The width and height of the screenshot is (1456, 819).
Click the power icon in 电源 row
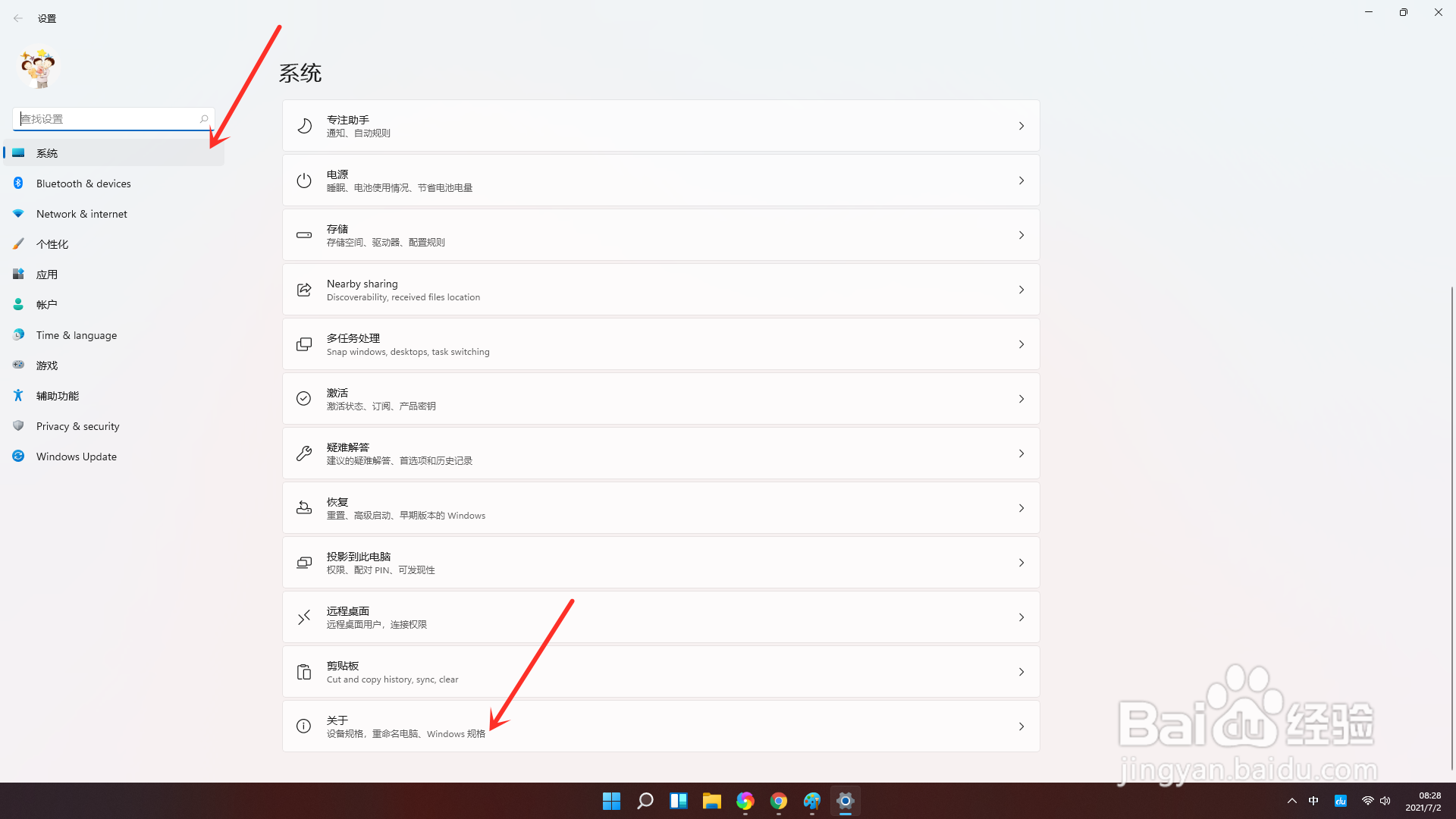coord(304,180)
